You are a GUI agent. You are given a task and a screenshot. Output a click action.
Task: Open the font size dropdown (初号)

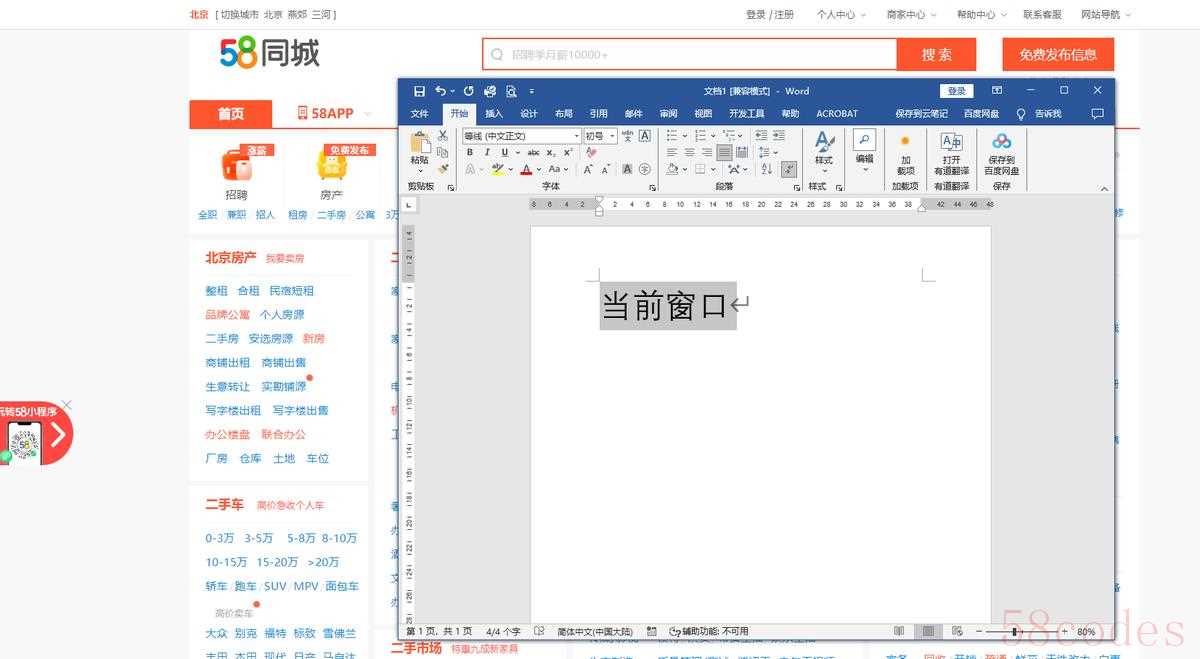pyautogui.click(x=600, y=135)
